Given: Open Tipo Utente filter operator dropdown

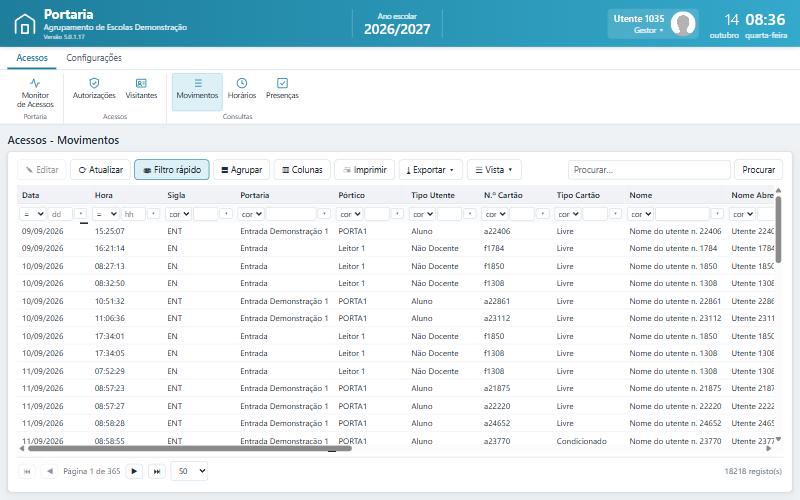Looking at the screenshot, I should 422,214.
